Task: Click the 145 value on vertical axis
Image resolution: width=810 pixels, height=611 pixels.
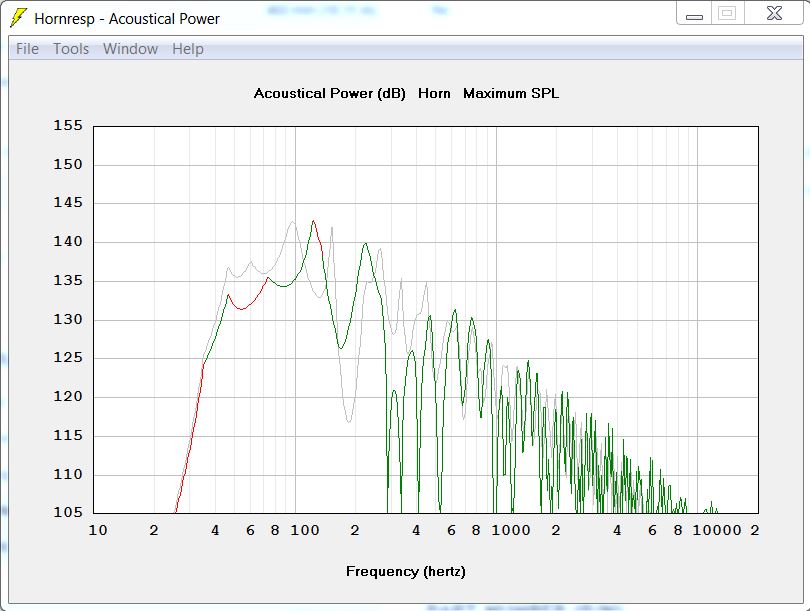Action: pos(68,202)
